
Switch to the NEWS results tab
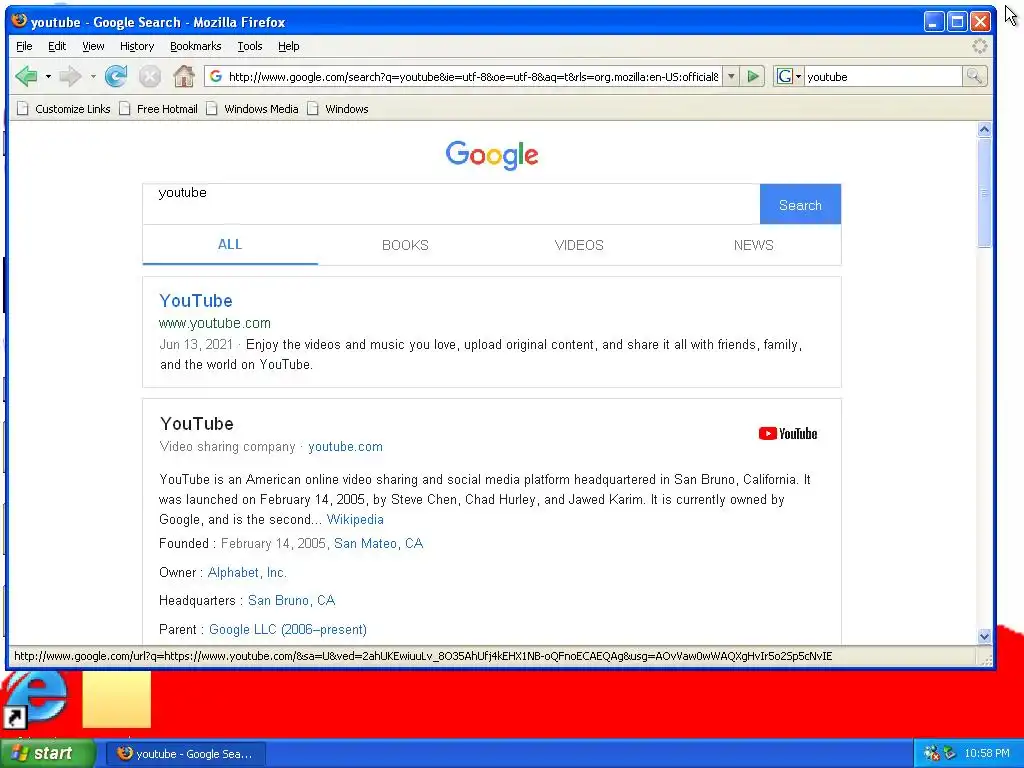point(754,245)
